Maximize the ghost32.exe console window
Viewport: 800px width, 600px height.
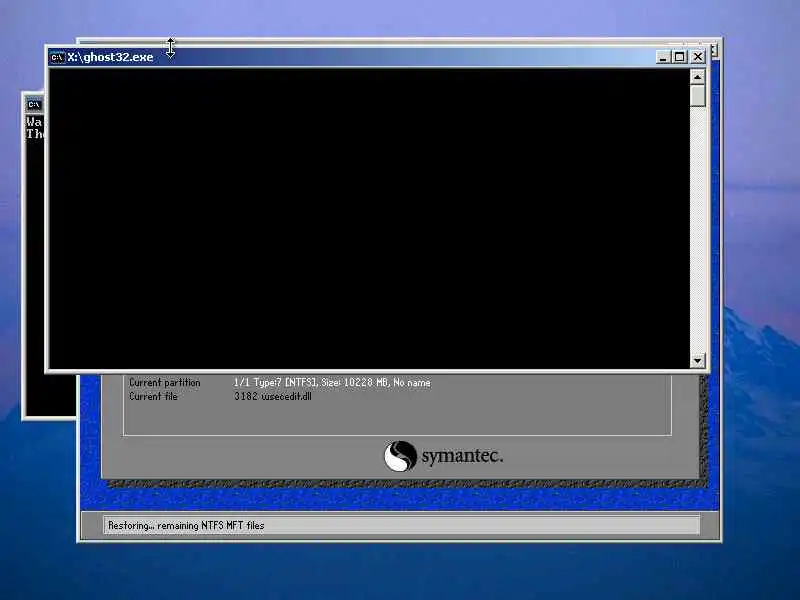680,57
